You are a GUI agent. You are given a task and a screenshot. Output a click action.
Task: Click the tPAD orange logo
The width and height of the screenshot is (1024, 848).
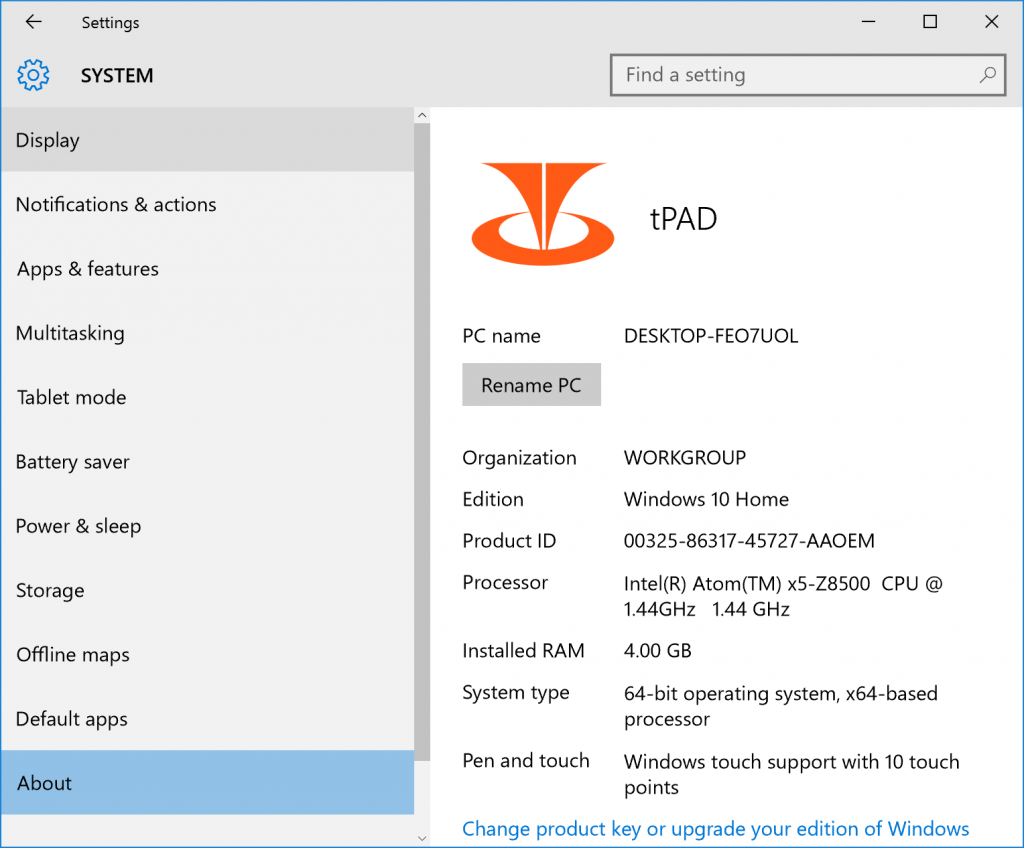coord(543,214)
